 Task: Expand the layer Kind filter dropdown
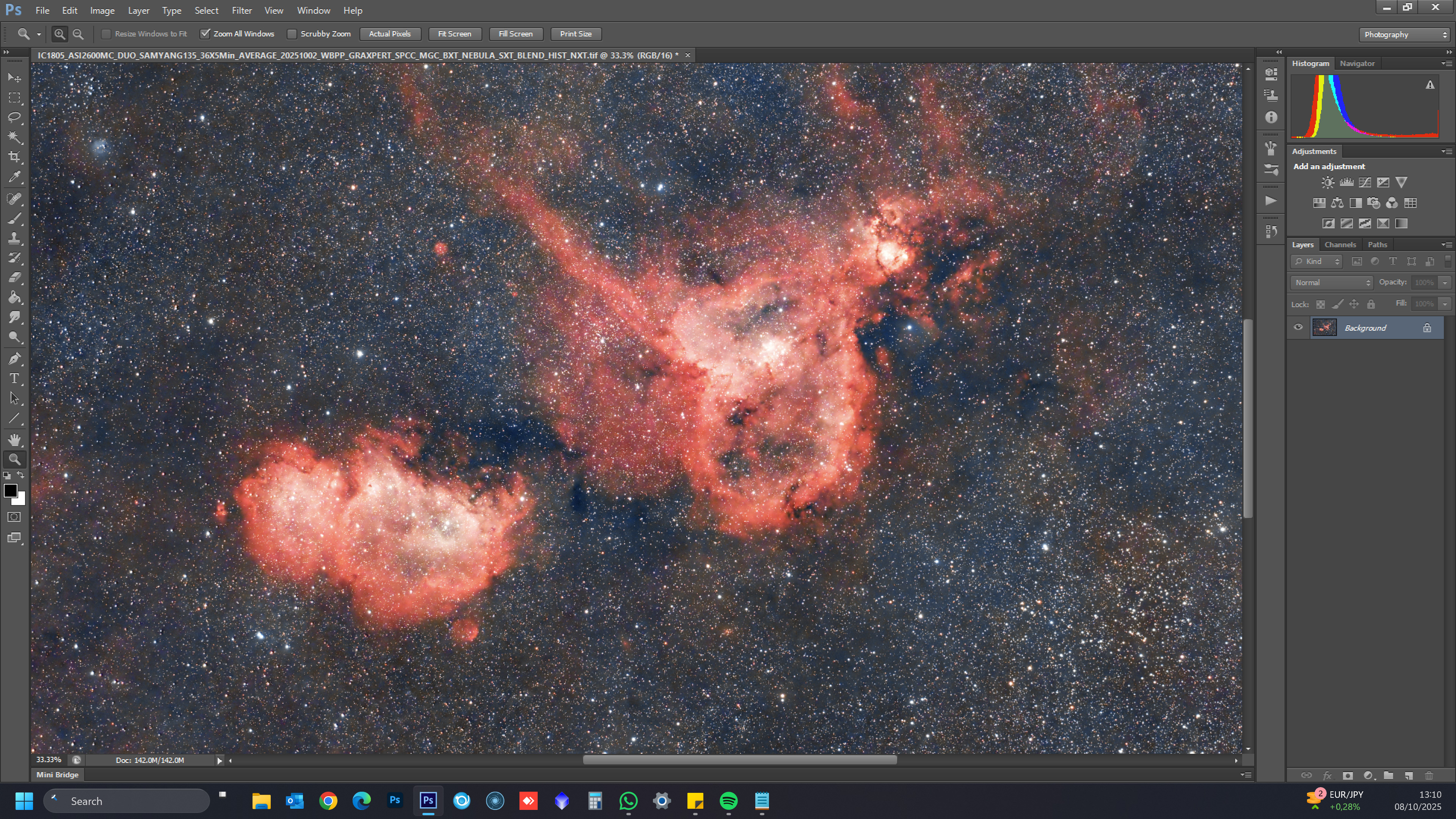click(x=1316, y=261)
